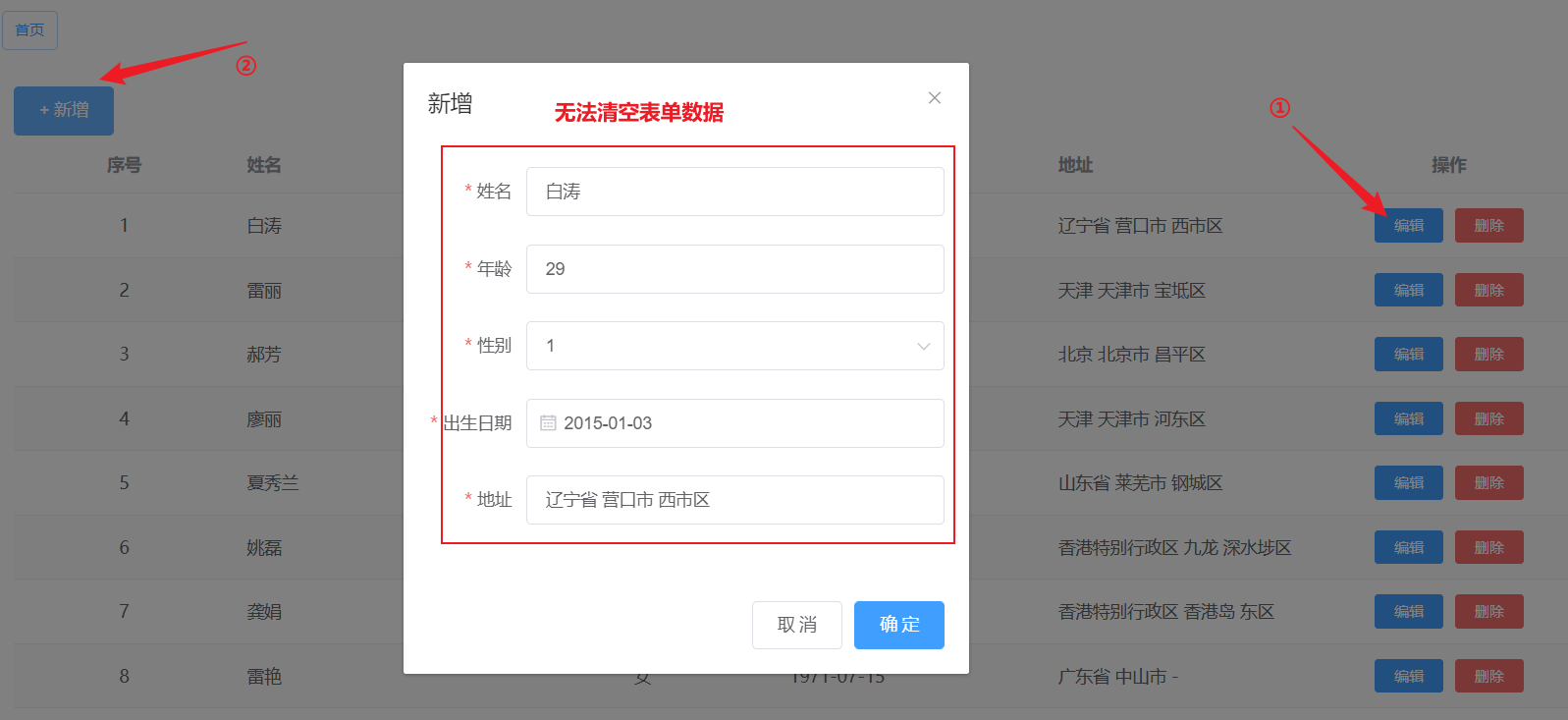Click address cell 广东省 中山市 -
Screen dimensions: 1568x720
pos(1117,677)
